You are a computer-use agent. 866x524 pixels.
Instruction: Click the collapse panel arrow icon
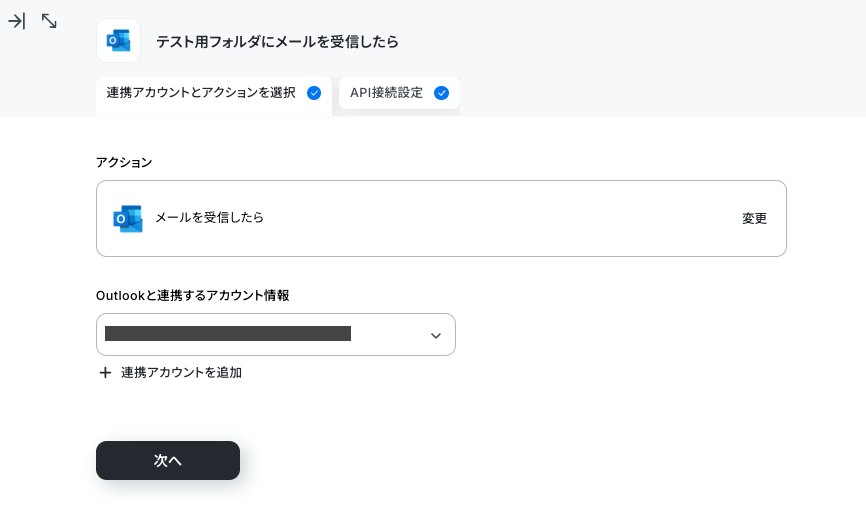click(17, 22)
